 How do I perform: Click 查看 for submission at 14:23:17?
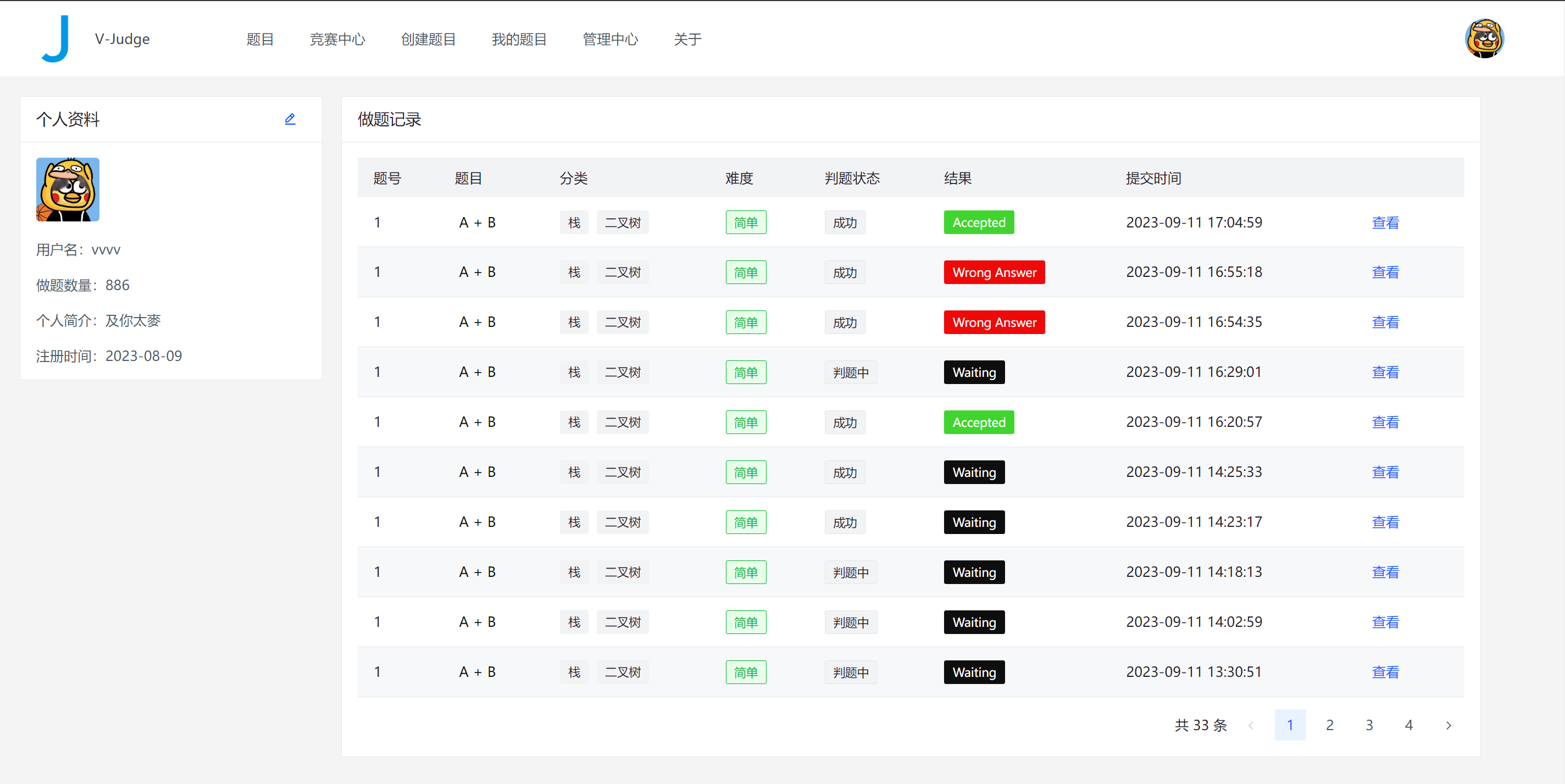pos(1385,521)
